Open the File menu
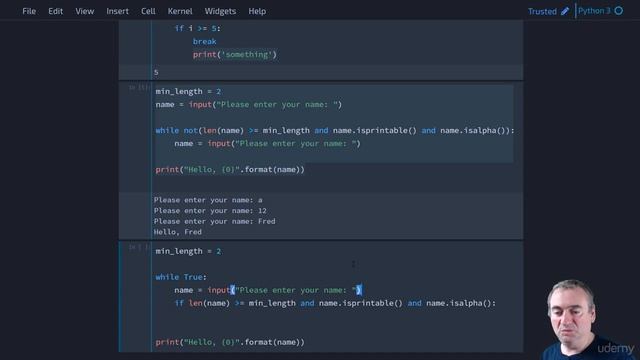Viewport: 640px width, 360px height. click(29, 11)
